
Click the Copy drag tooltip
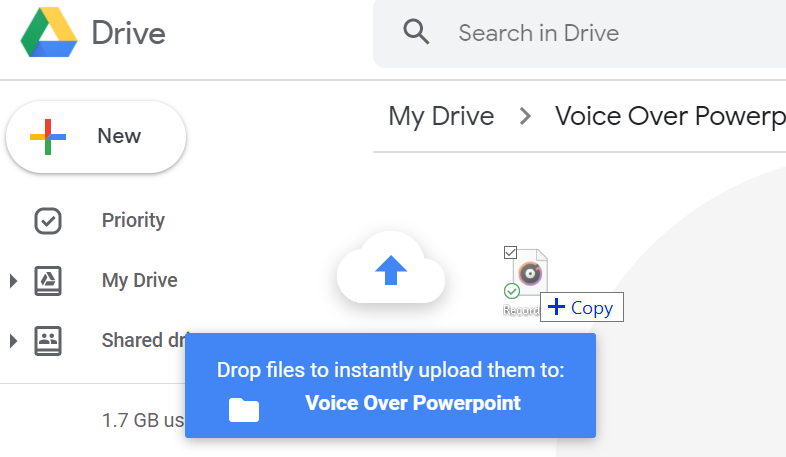[581, 307]
